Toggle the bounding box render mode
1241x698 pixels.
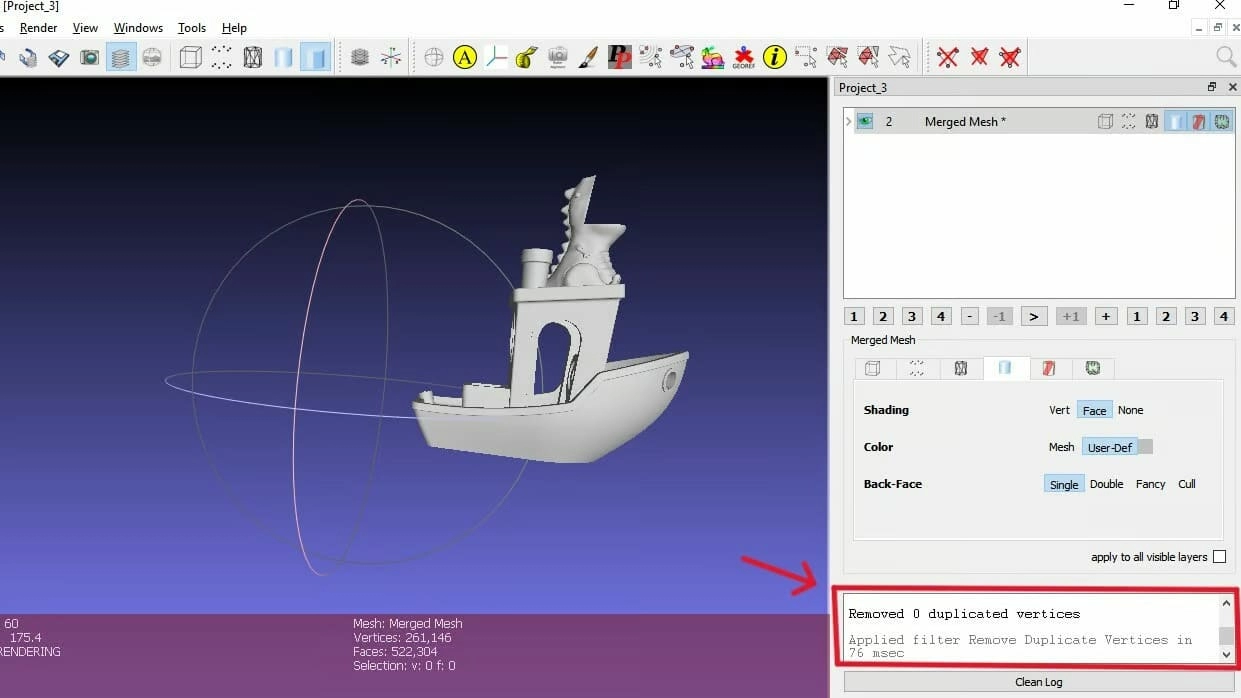pos(190,58)
